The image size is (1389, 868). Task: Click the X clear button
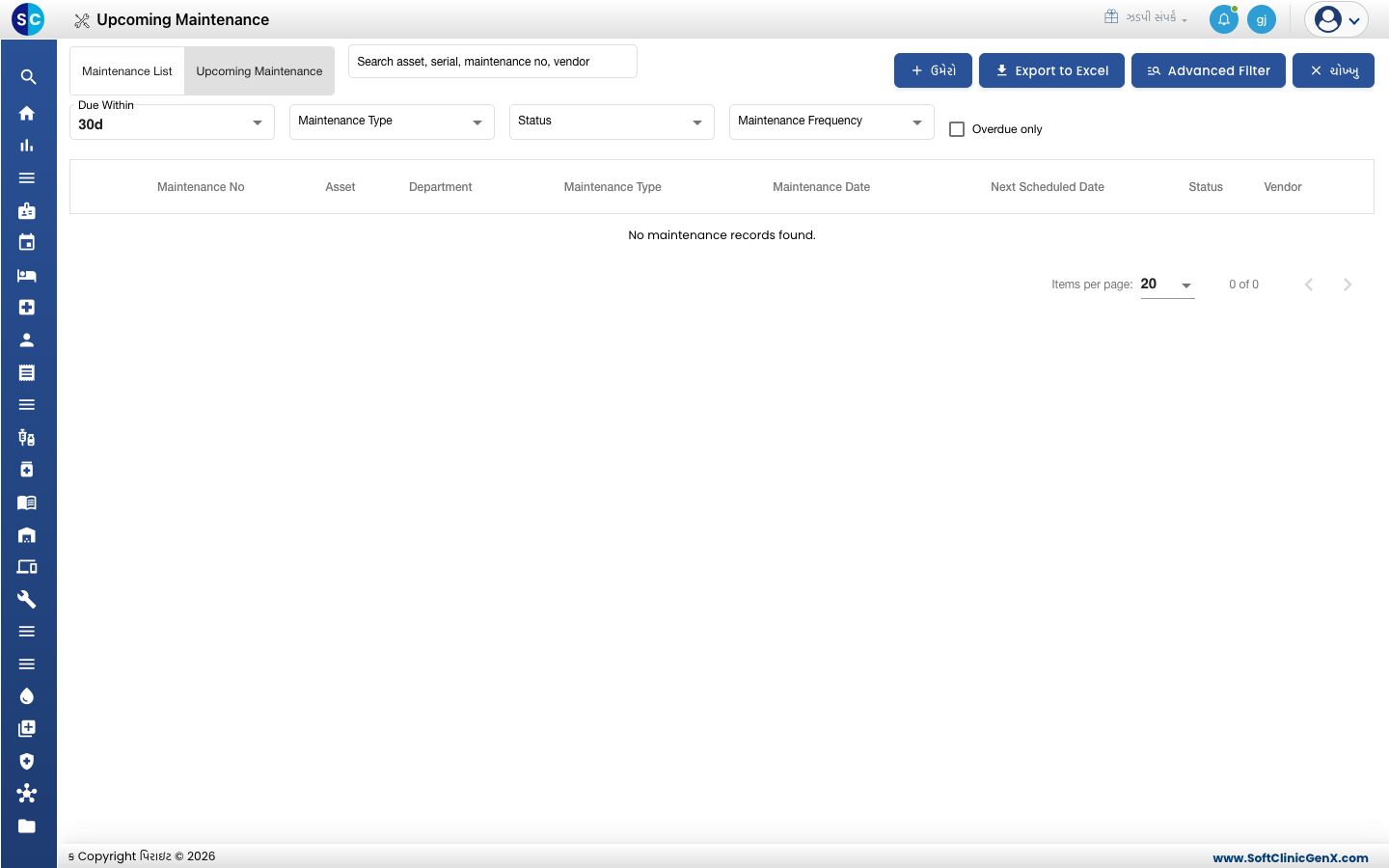click(x=1333, y=70)
